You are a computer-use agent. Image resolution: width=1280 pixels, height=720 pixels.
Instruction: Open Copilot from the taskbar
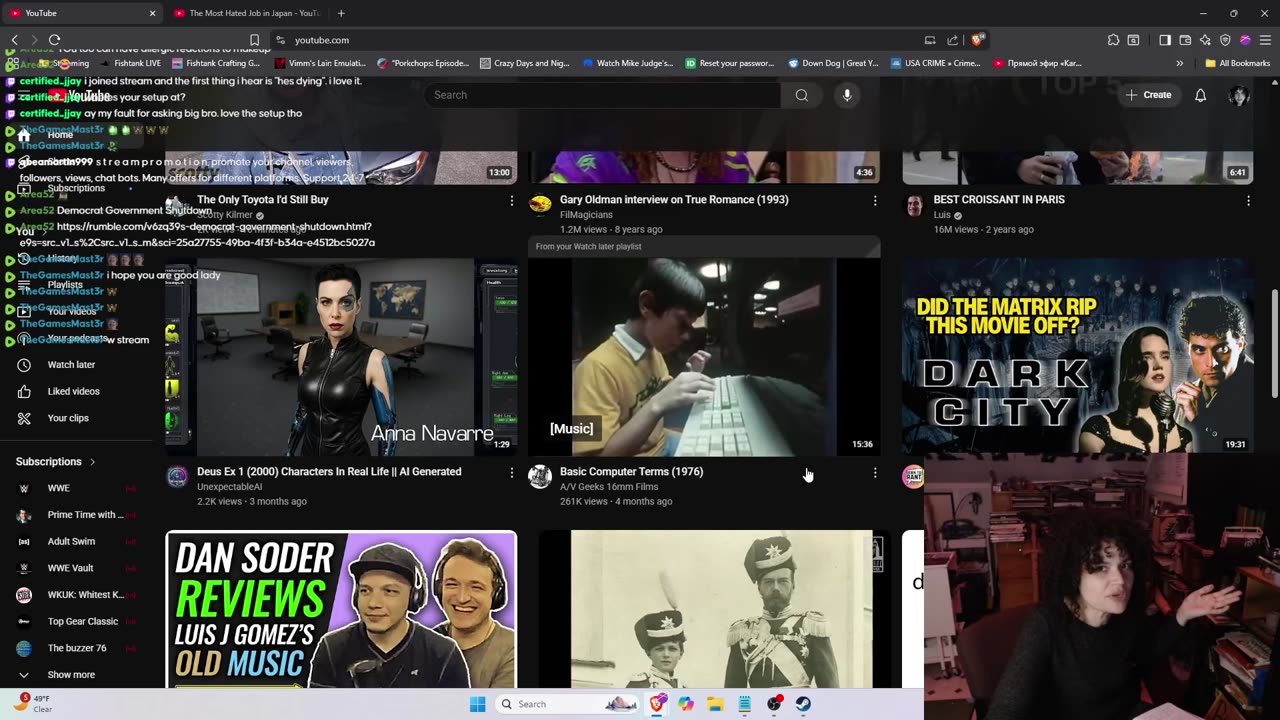click(686, 704)
